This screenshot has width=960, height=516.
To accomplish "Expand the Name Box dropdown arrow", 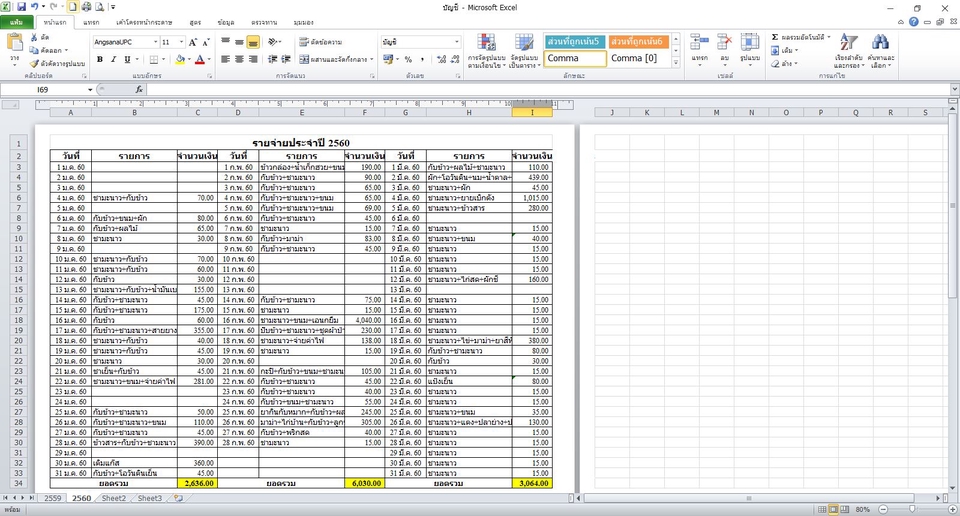I will click(x=90, y=89).
